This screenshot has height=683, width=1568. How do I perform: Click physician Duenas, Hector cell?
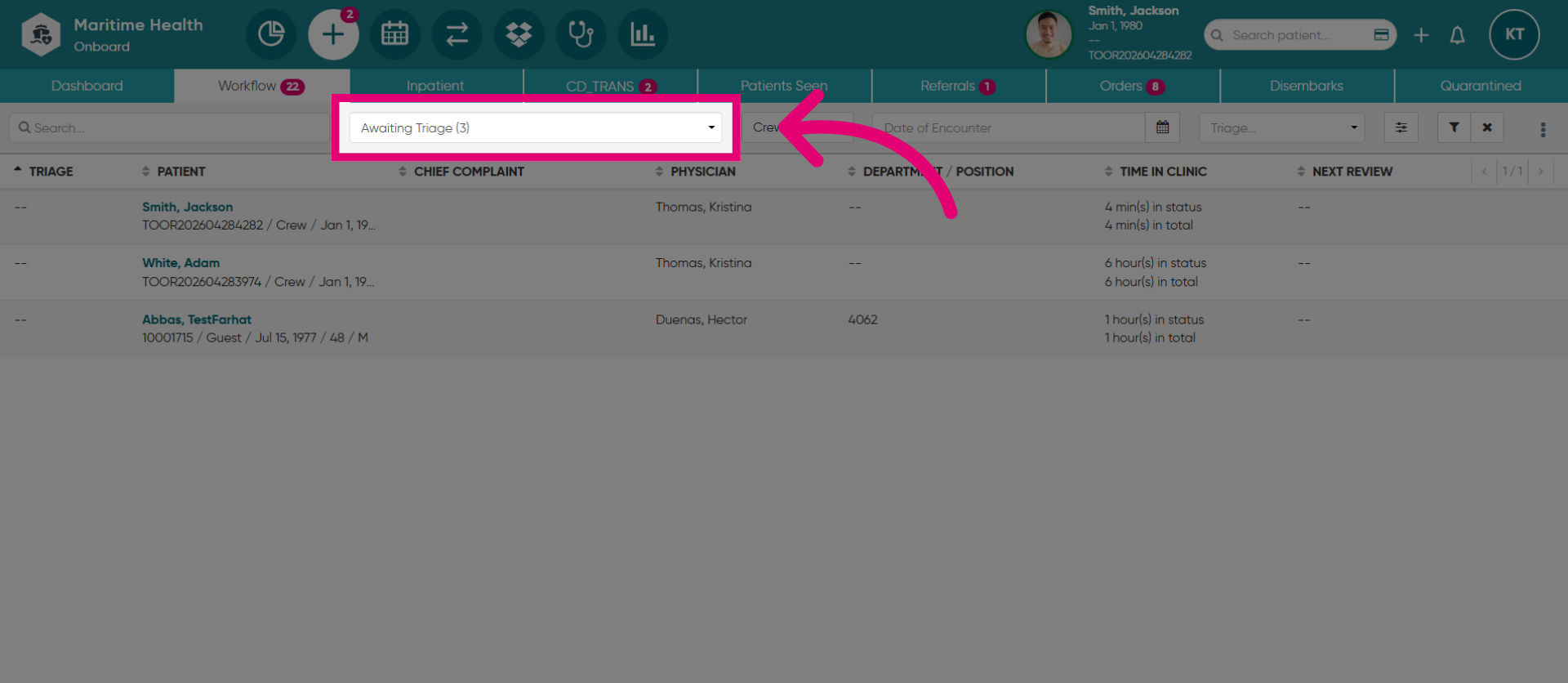(x=701, y=319)
